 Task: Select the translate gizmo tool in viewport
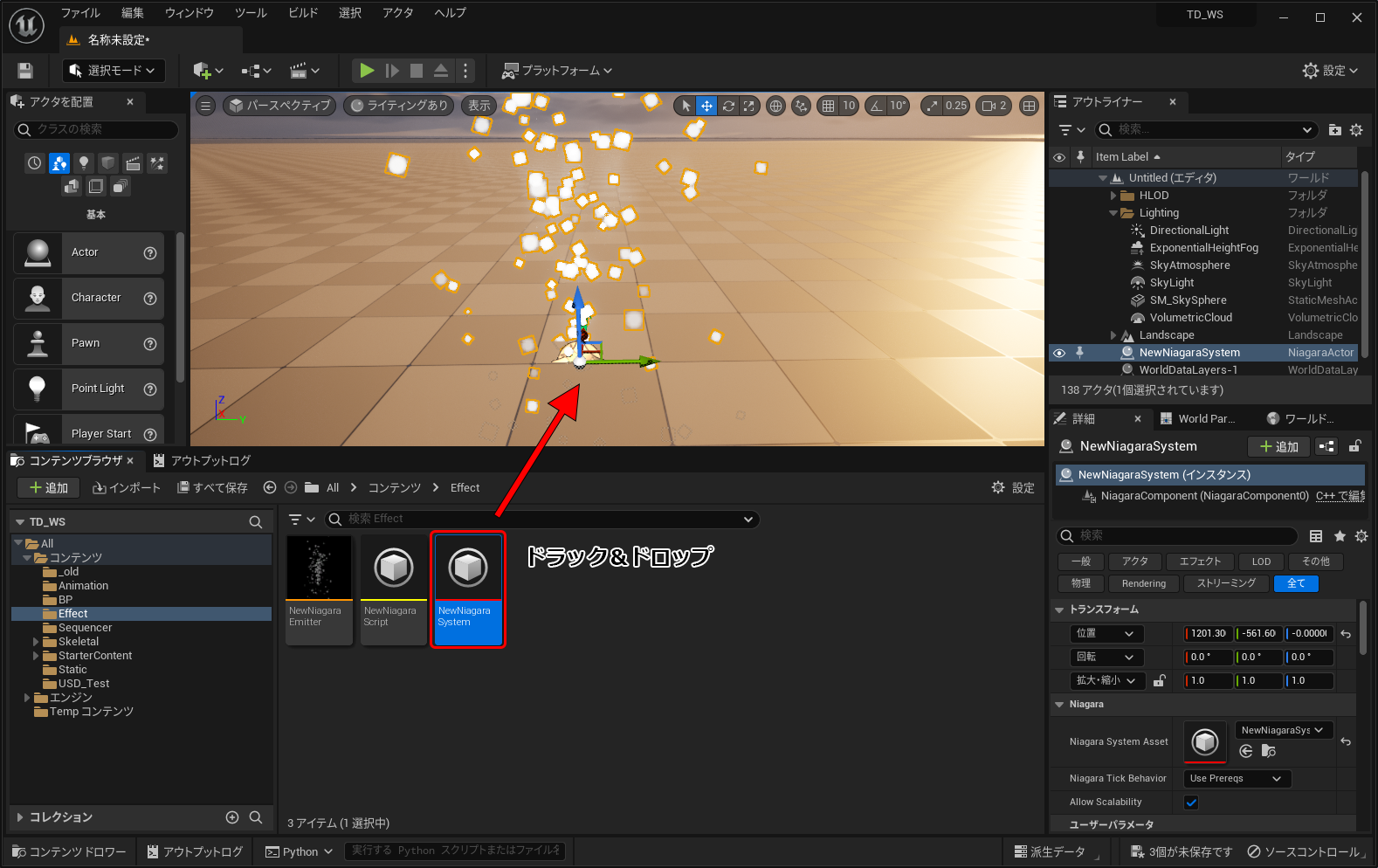(x=706, y=106)
